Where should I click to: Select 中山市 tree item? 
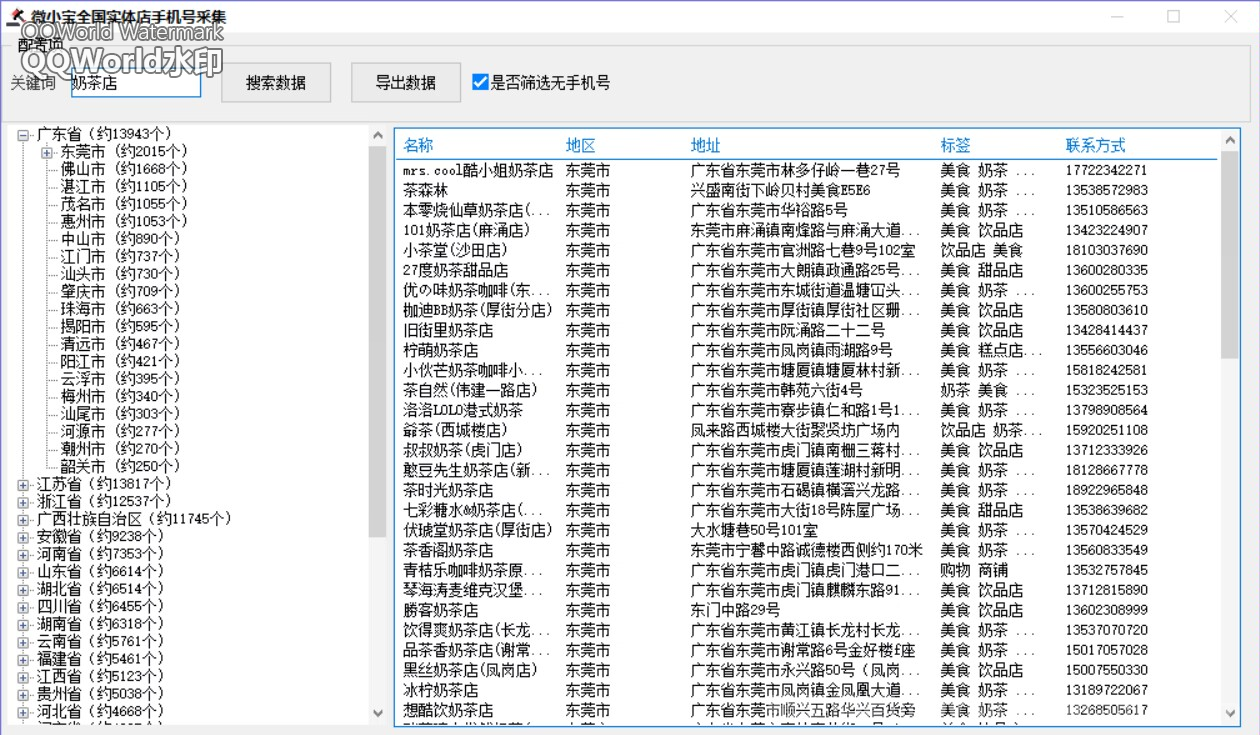click(x=120, y=239)
